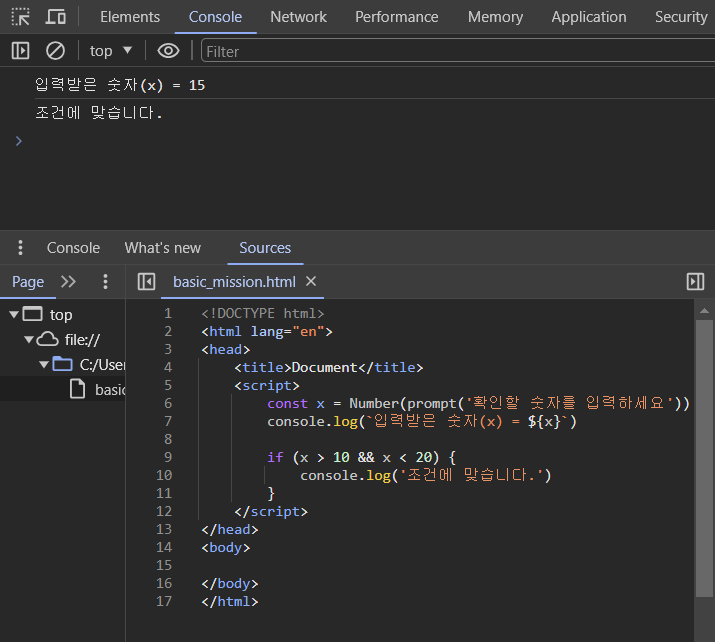Screen dimensions: 715x642
Task: Open the Network tab
Action: [x=298, y=17]
